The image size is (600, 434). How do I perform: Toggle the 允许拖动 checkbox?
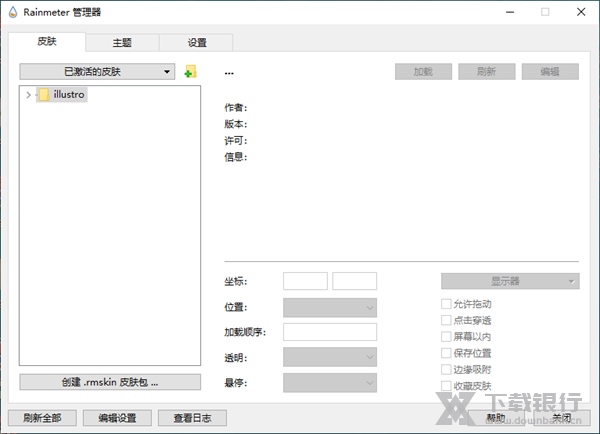(446, 304)
